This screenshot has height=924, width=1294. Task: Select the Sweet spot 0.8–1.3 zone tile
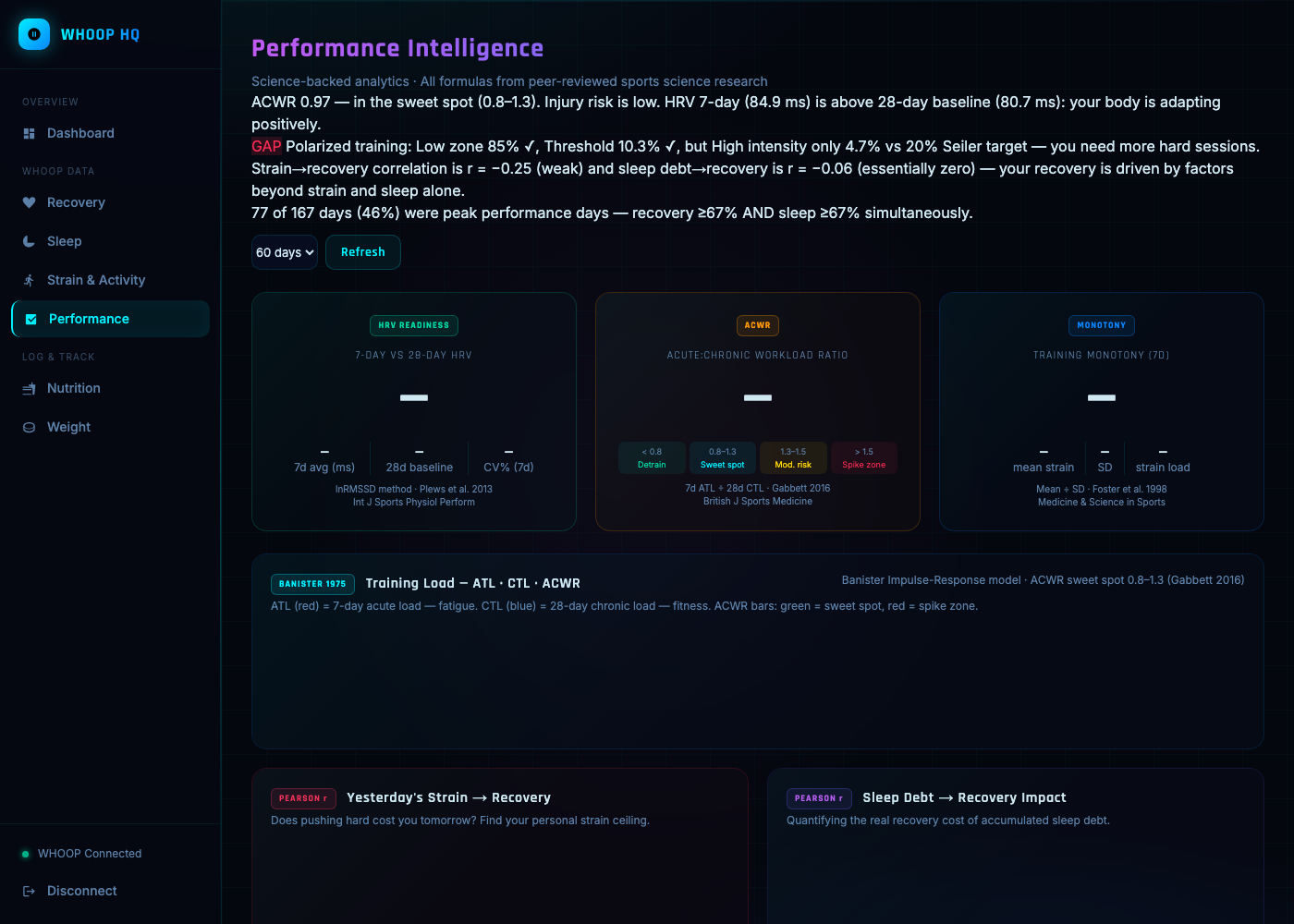click(723, 458)
